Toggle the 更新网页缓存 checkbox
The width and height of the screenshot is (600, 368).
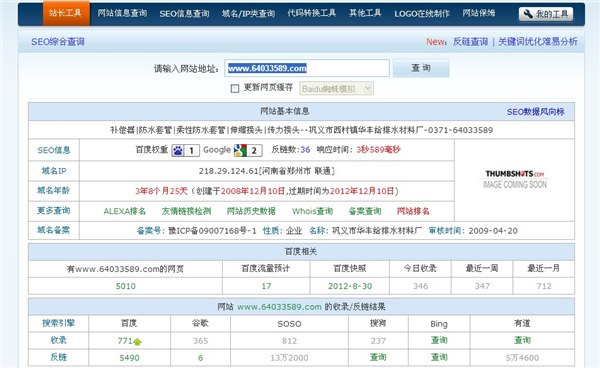pyautogui.click(x=235, y=88)
